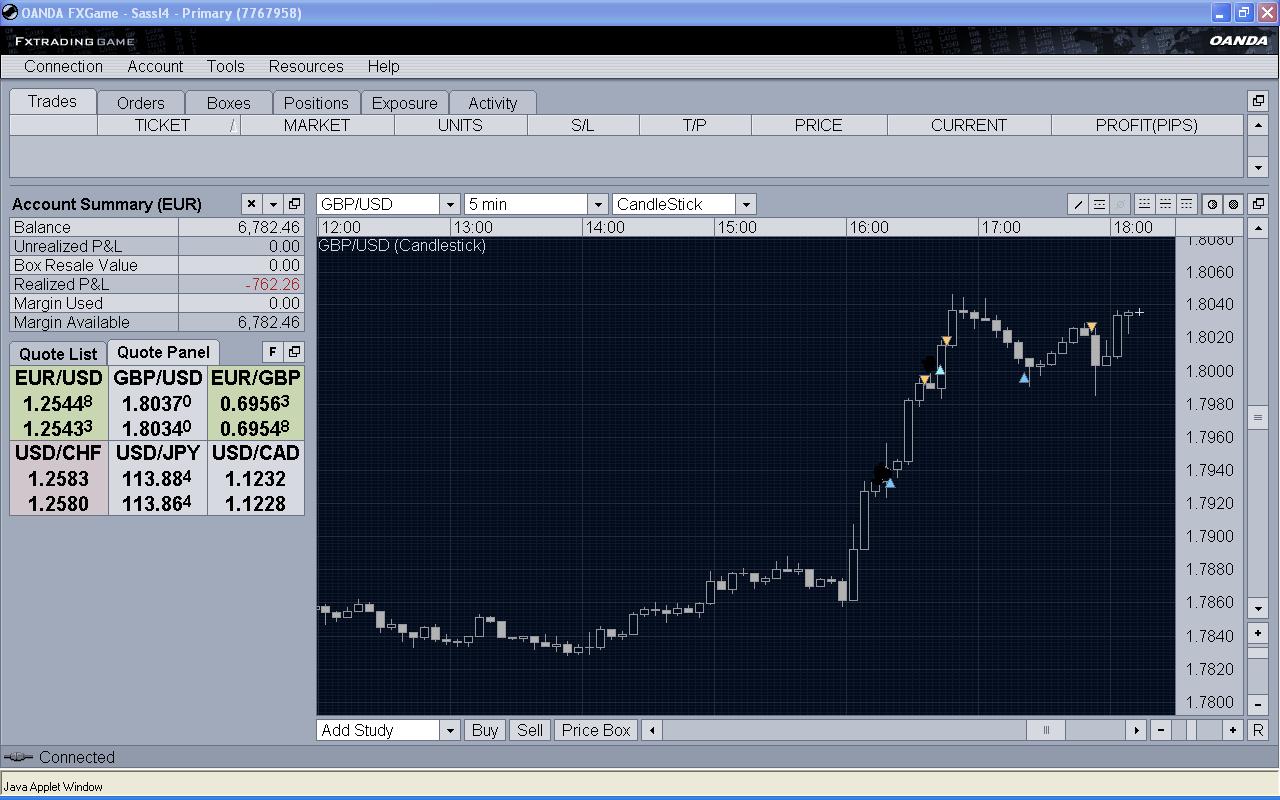Close the Account Summary panel
This screenshot has width=1280, height=800.
(x=251, y=204)
